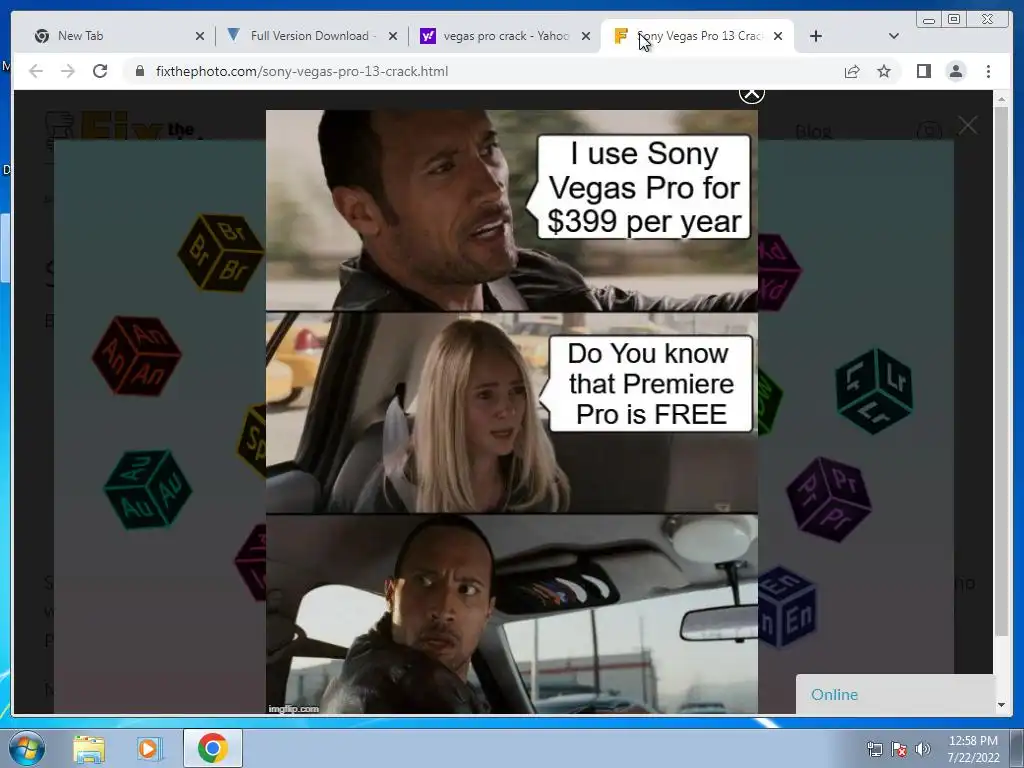Close the dimmed overlay with X at right
The height and width of the screenshot is (768, 1024).
[x=968, y=125]
